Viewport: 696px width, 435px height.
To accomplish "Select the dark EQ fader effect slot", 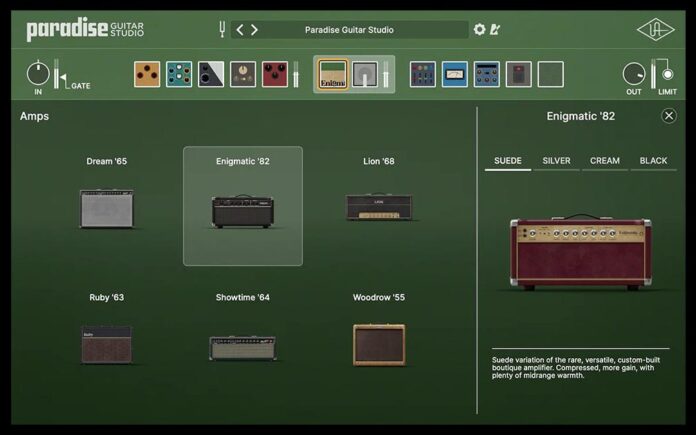I will 423,74.
